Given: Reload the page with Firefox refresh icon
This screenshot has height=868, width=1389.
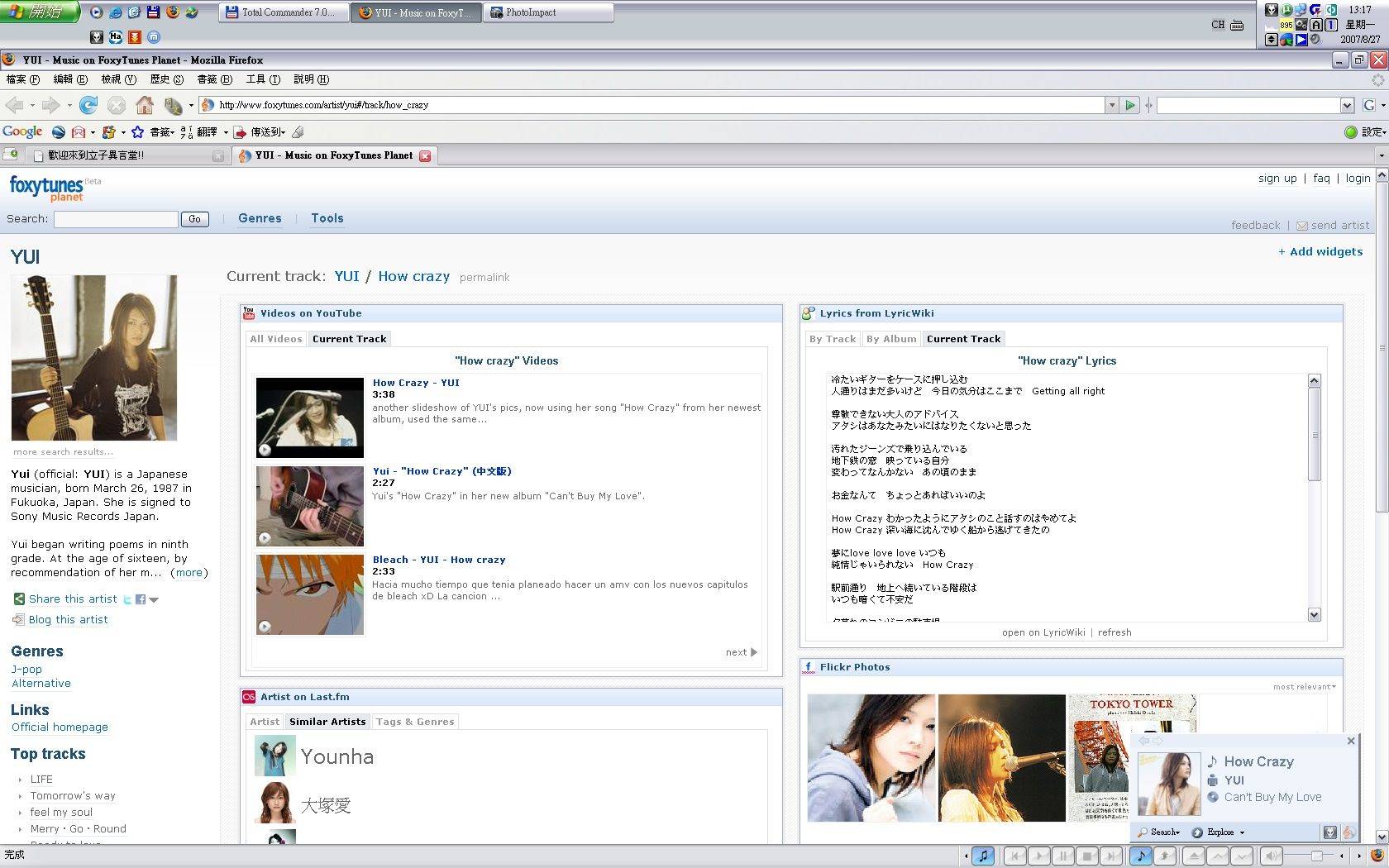Looking at the screenshot, I should pyautogui.click(x=88, y=105).
